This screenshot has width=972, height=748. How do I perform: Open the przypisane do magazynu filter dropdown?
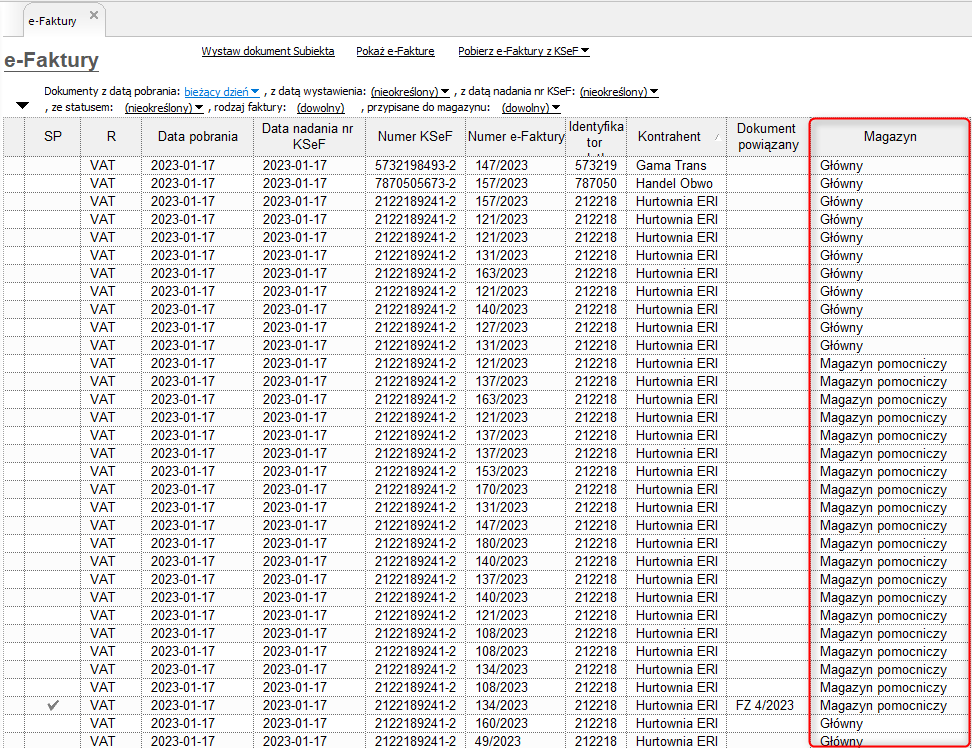pos(530,108)
